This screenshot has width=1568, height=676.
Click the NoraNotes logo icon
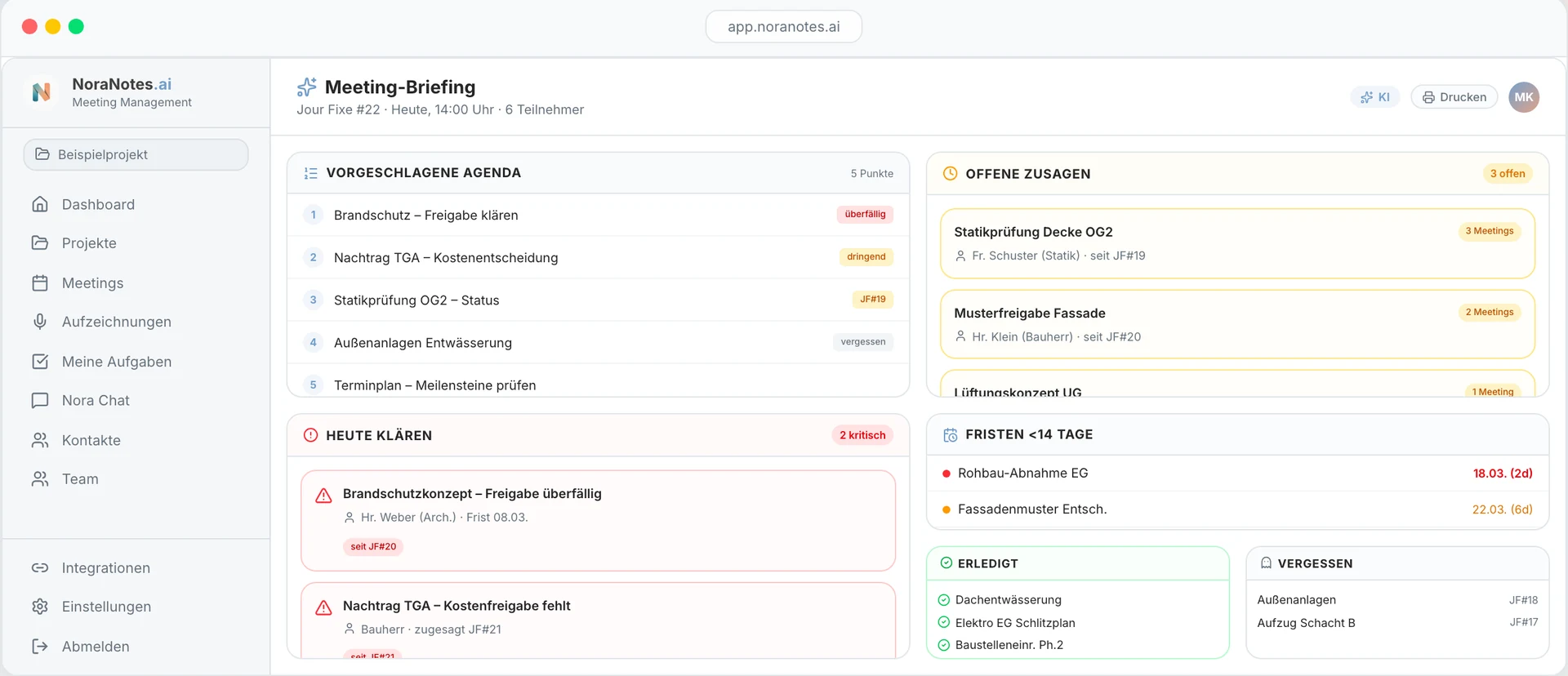tap(41, 92)
